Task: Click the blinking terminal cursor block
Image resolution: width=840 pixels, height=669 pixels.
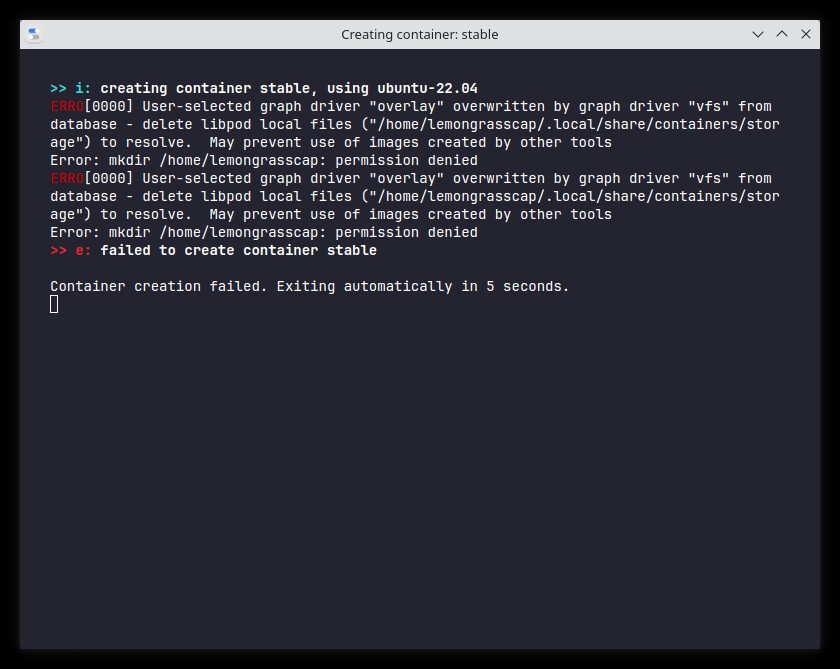Action: (x=54, y=304)
